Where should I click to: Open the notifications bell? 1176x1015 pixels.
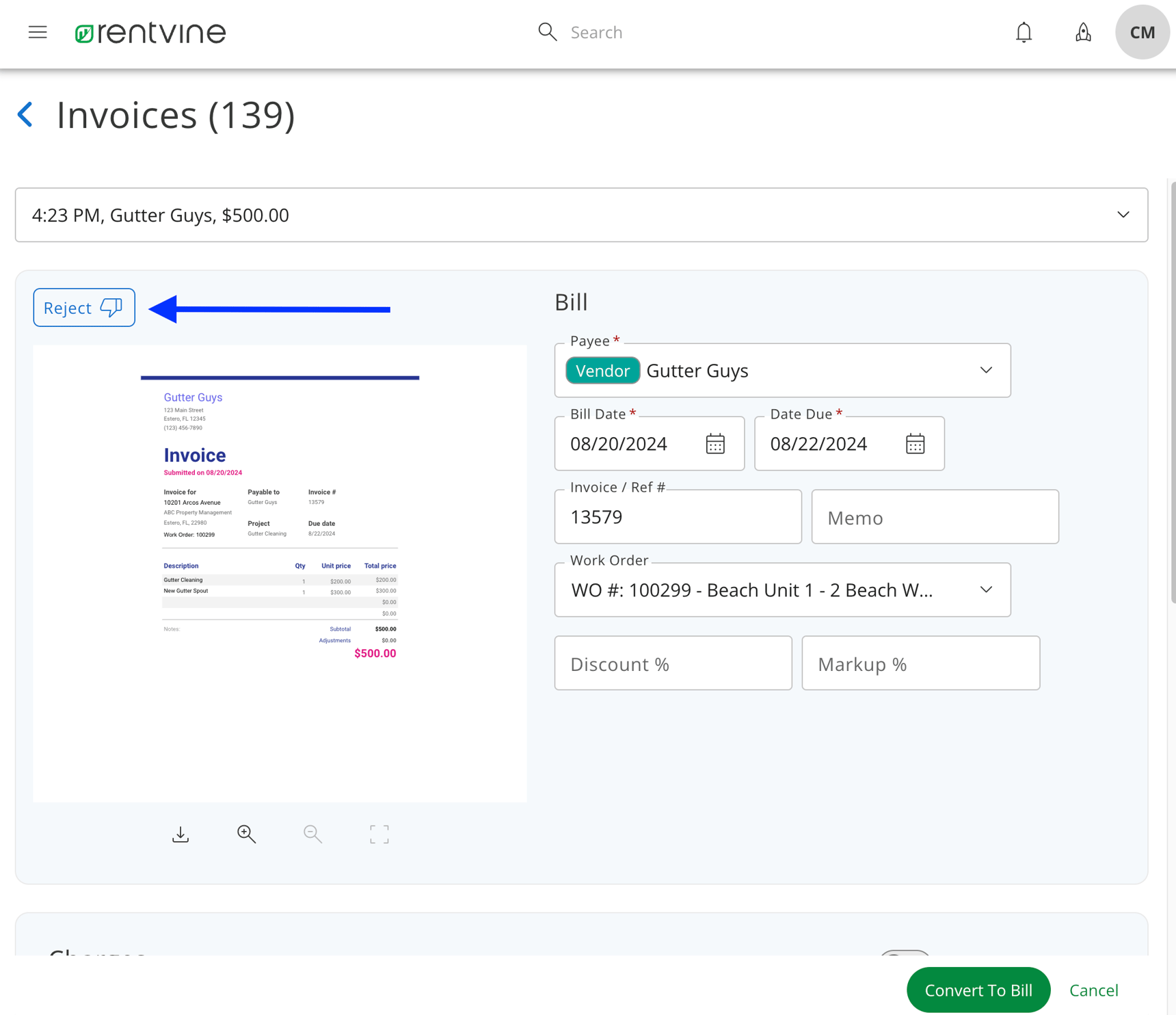coord(1024,32)
